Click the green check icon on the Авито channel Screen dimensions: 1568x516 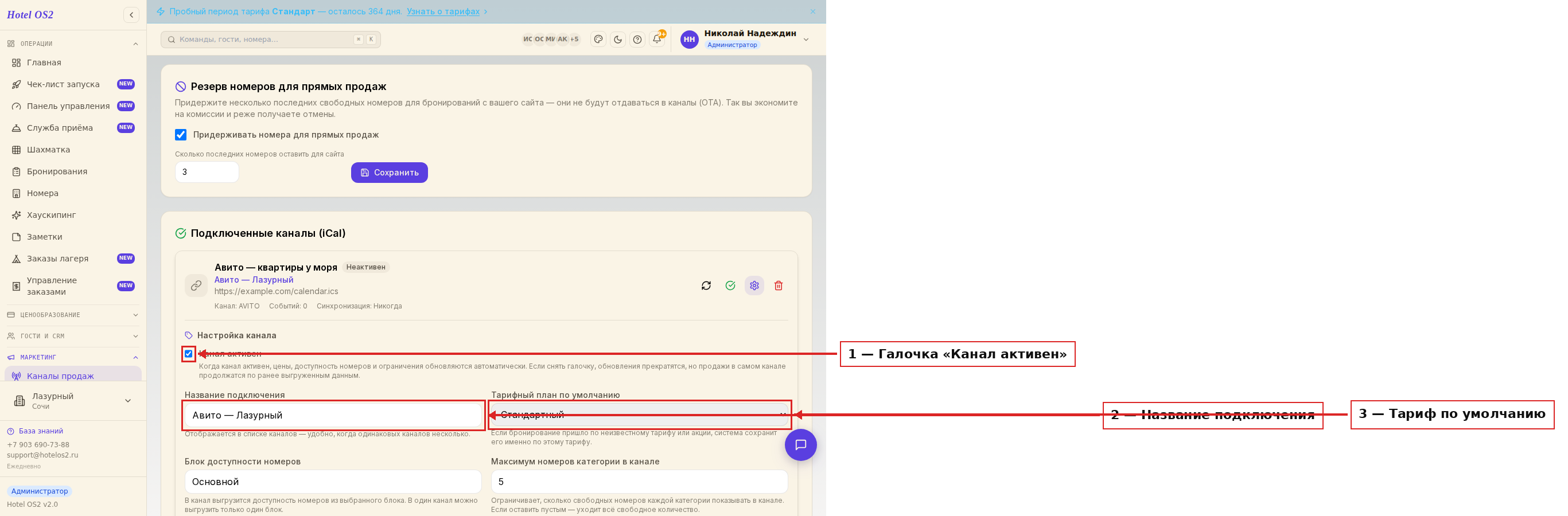coord(730,286)
